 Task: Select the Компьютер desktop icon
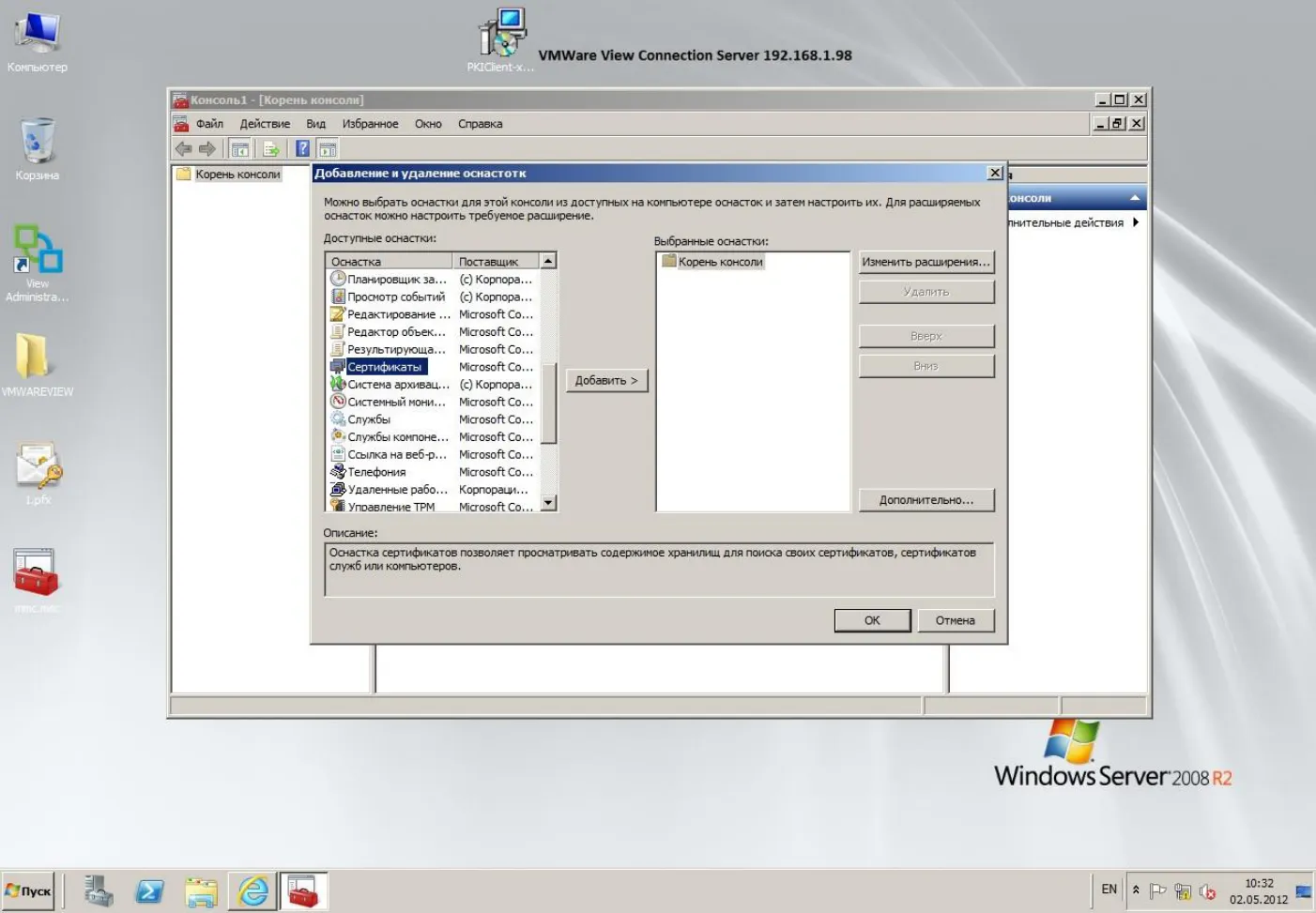[38, 42]
